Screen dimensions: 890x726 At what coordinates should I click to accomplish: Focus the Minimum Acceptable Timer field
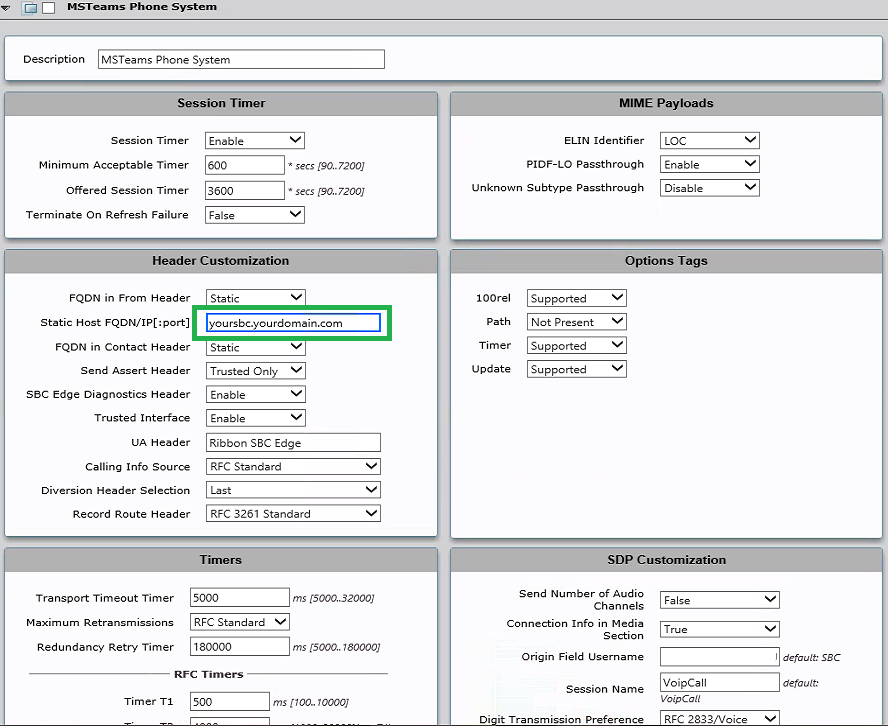click(245, 165)
